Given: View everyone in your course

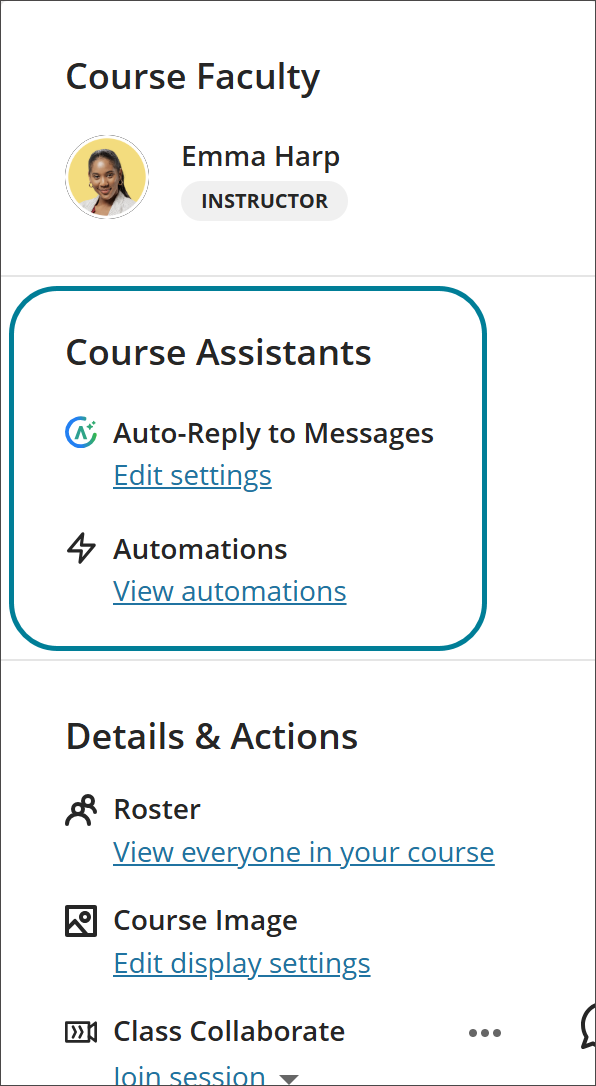Looking at the screenshot, I should (x=303, y=852).
